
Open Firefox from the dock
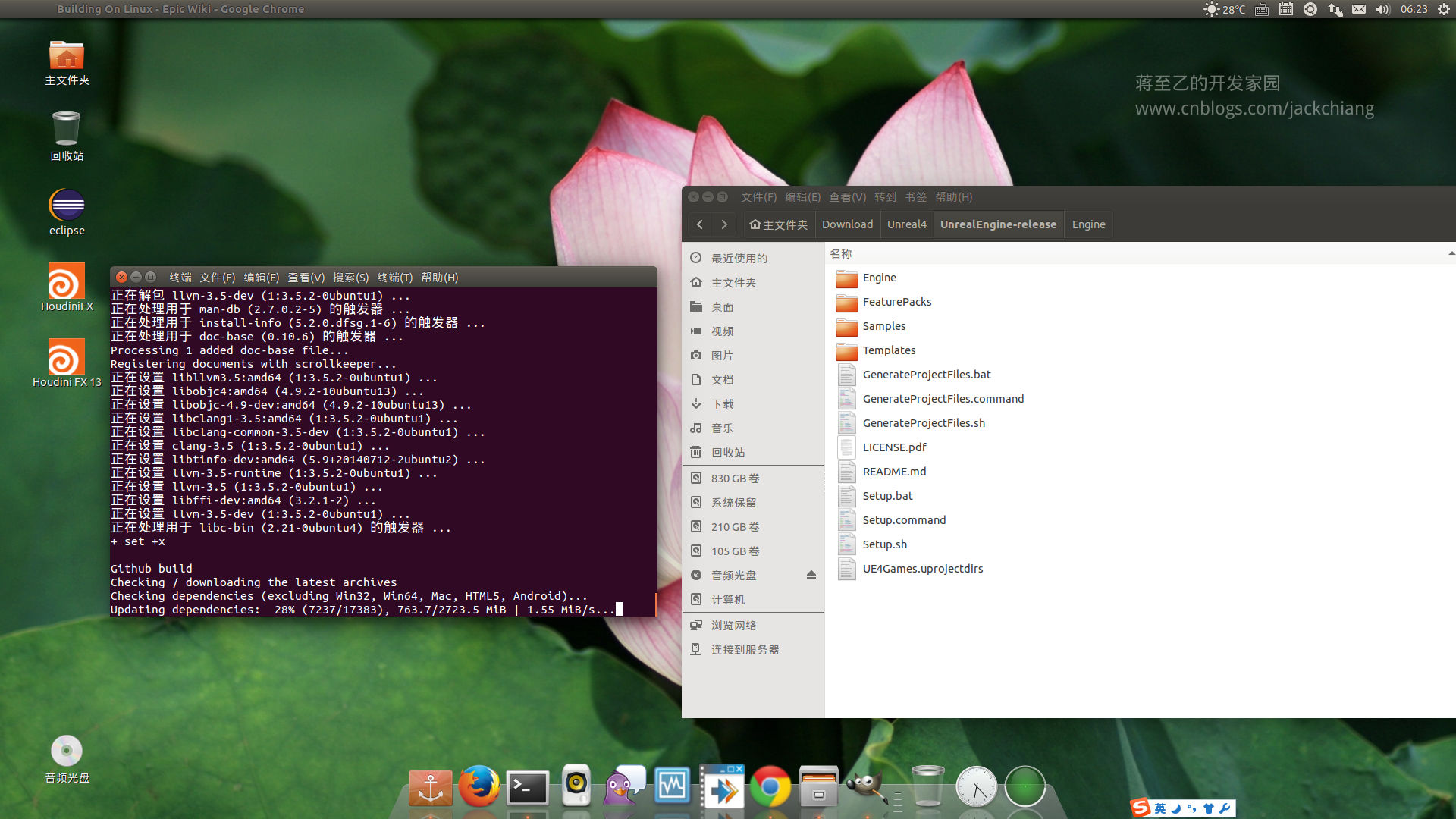tap(479, 787)
